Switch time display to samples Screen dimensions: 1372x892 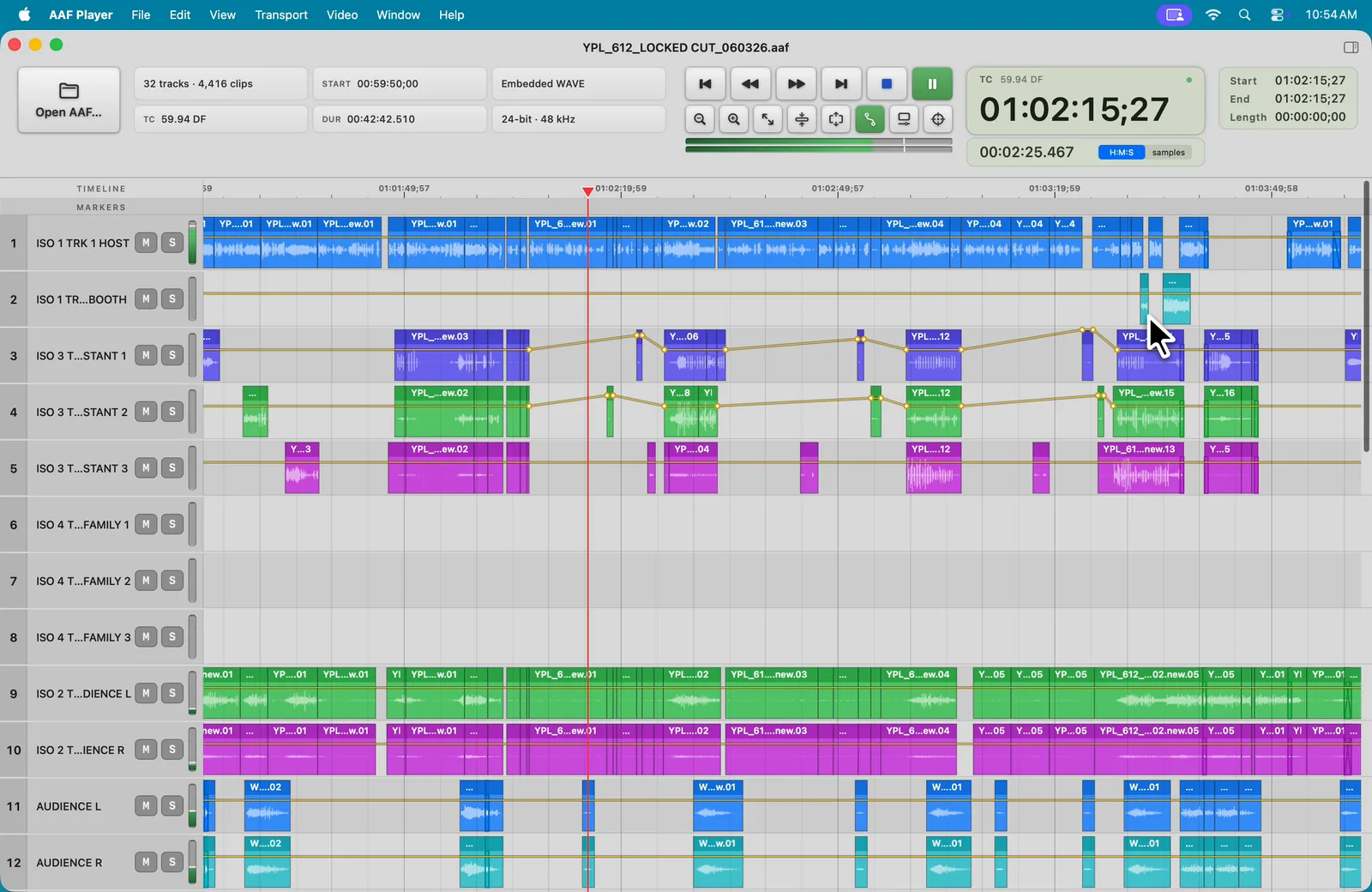(1168, 153)
